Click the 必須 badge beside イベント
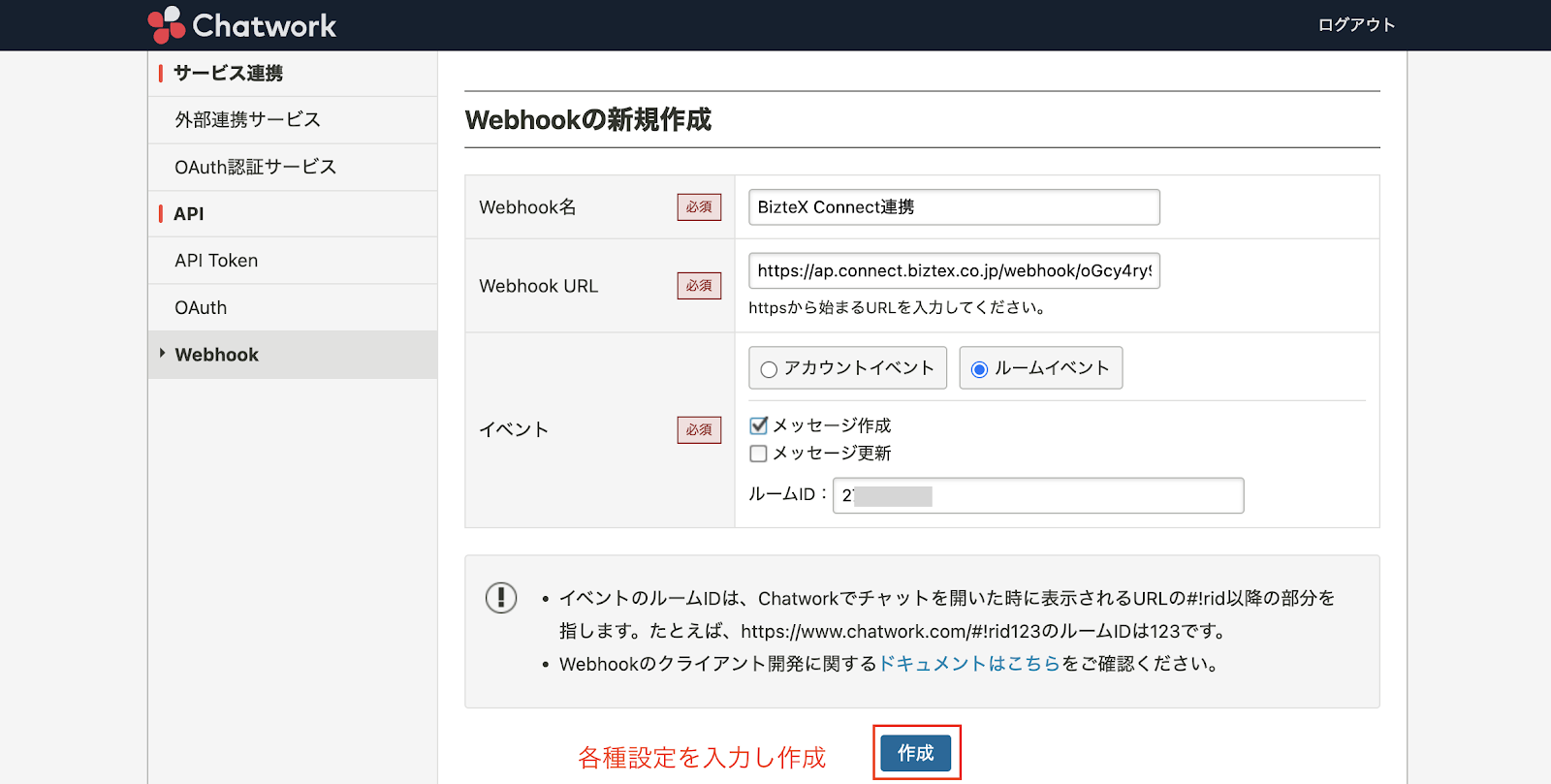The image size is (1551, 784). point(699,429)
